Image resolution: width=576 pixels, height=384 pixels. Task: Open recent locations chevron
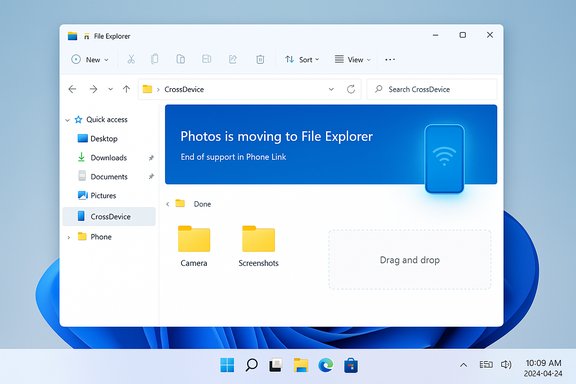tap(110, 89)
